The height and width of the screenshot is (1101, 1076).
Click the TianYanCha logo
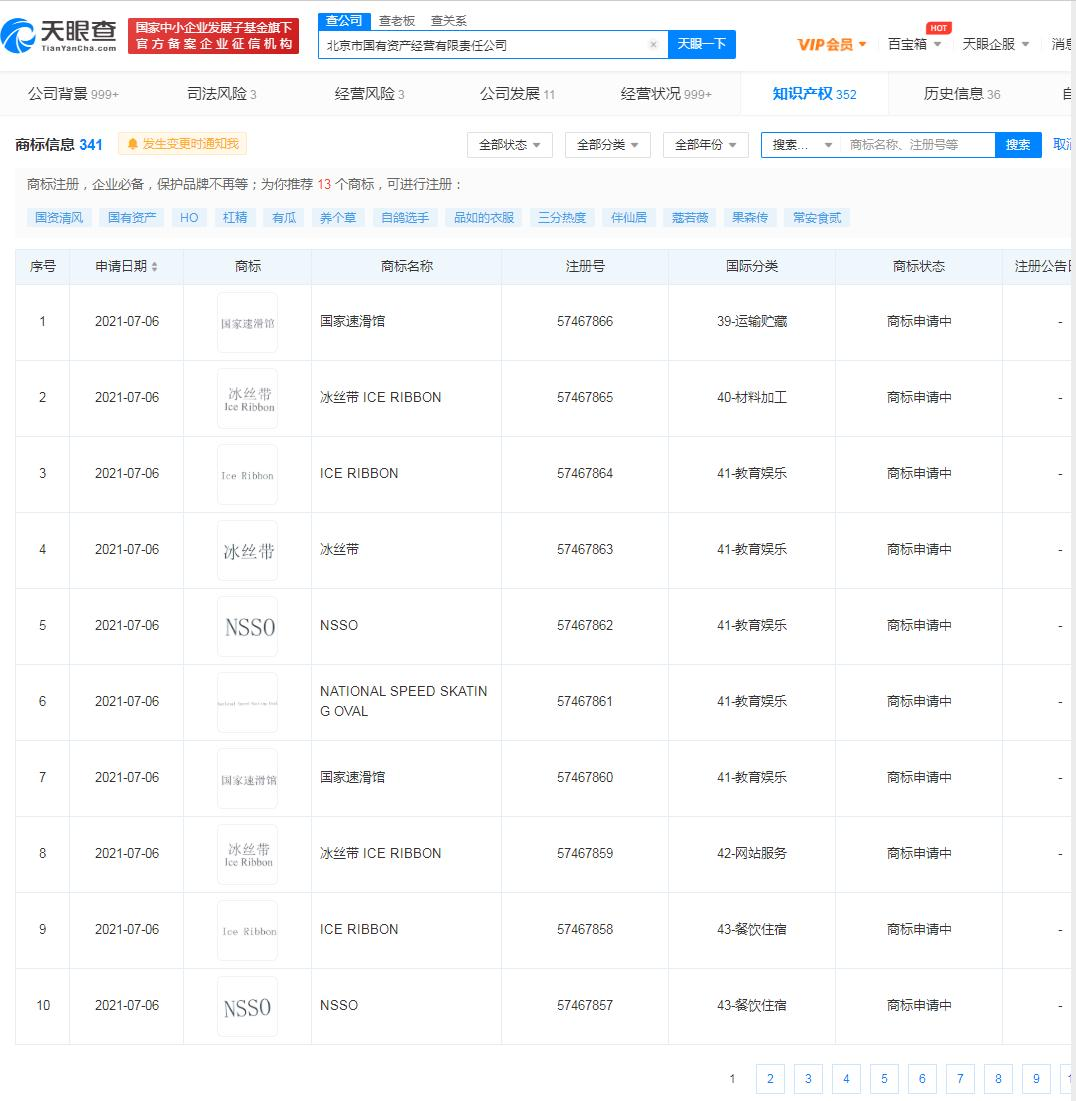click(60, 35)
